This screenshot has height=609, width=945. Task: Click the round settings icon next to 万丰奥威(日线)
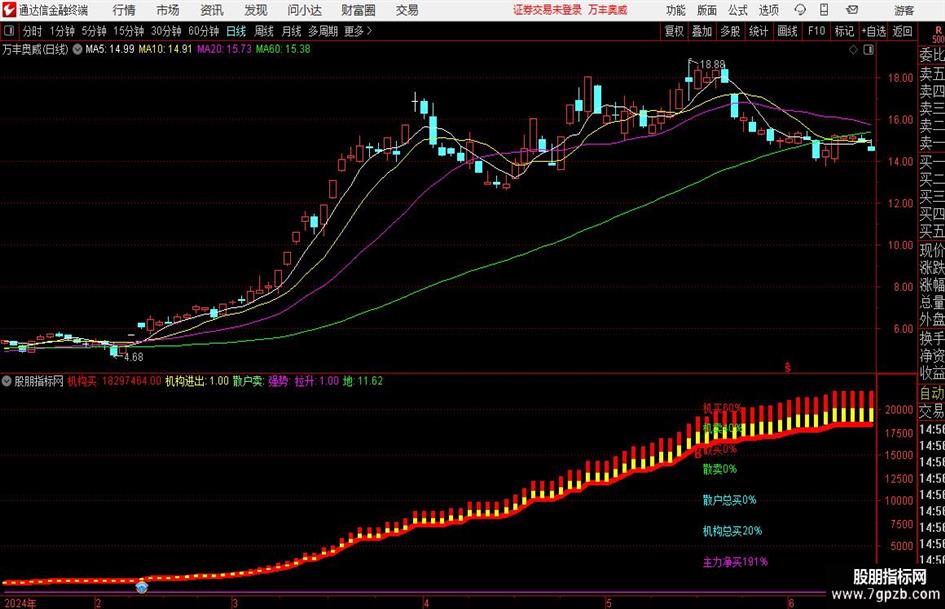pyautogui.click(x=77, y=49)
